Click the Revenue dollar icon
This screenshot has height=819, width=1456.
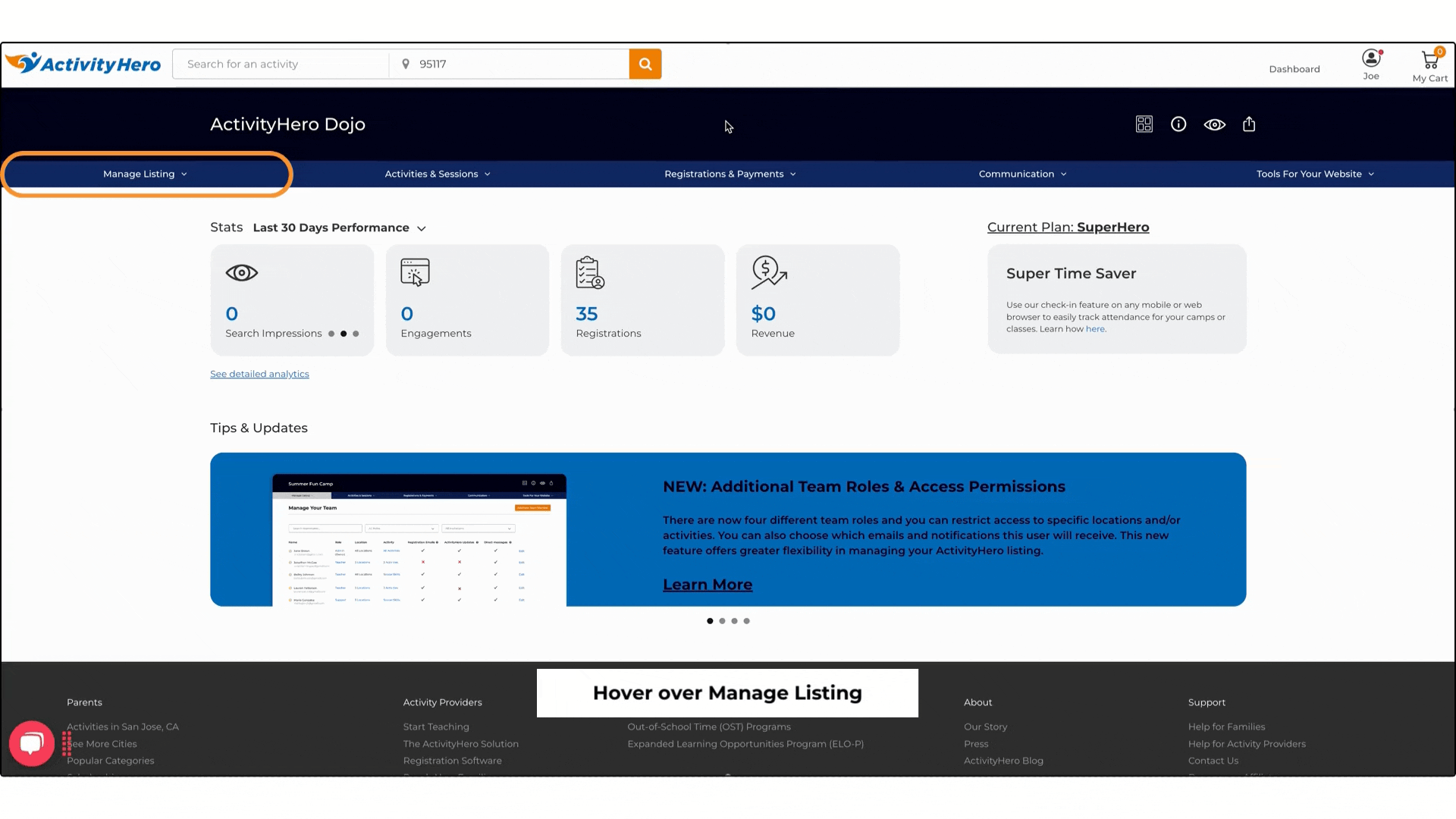768,272
